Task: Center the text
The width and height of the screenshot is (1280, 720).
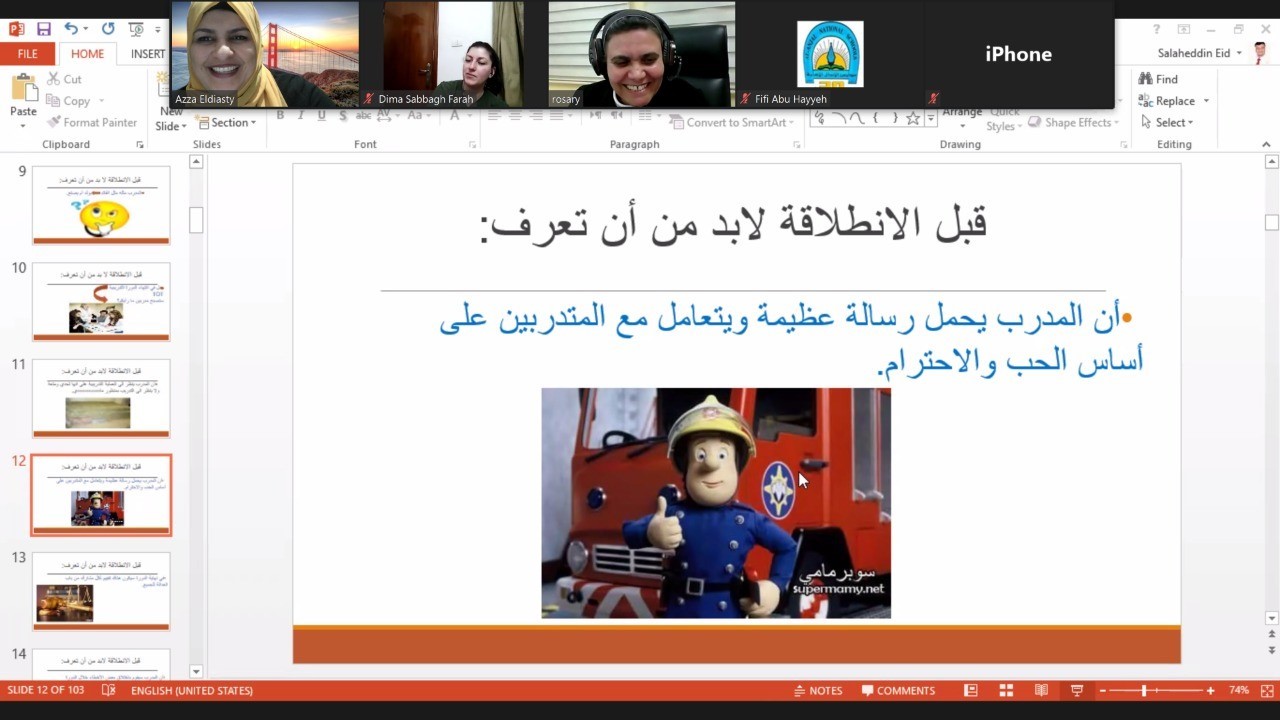Action: 515,117
